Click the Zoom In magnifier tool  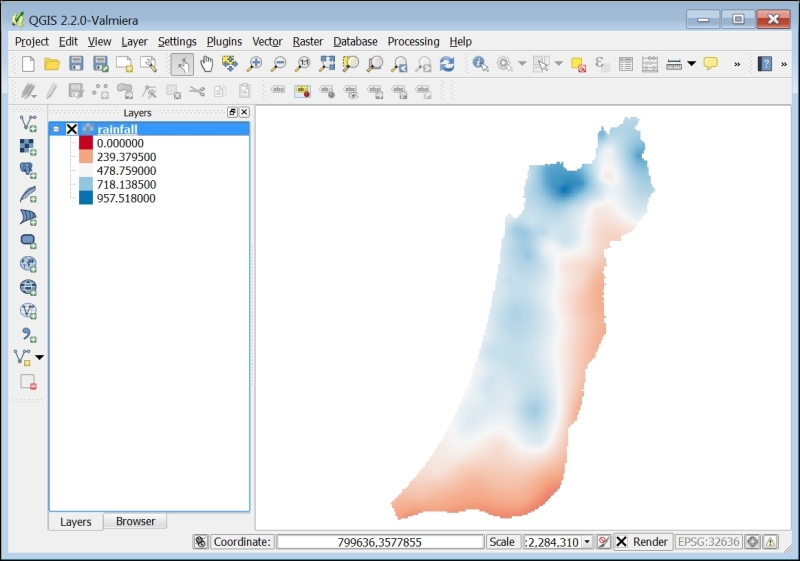click(254, 64)
